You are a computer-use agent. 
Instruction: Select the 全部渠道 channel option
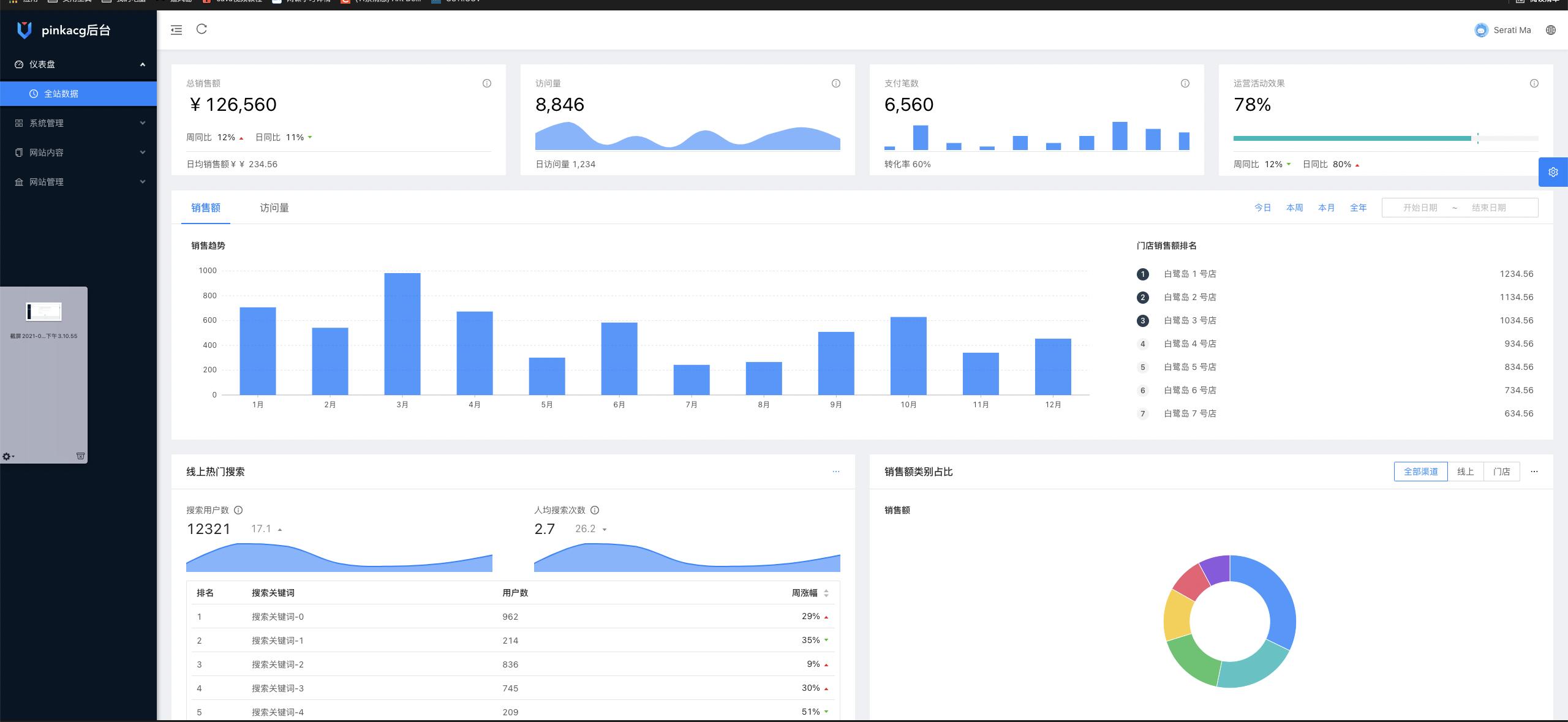(1420, 472)
